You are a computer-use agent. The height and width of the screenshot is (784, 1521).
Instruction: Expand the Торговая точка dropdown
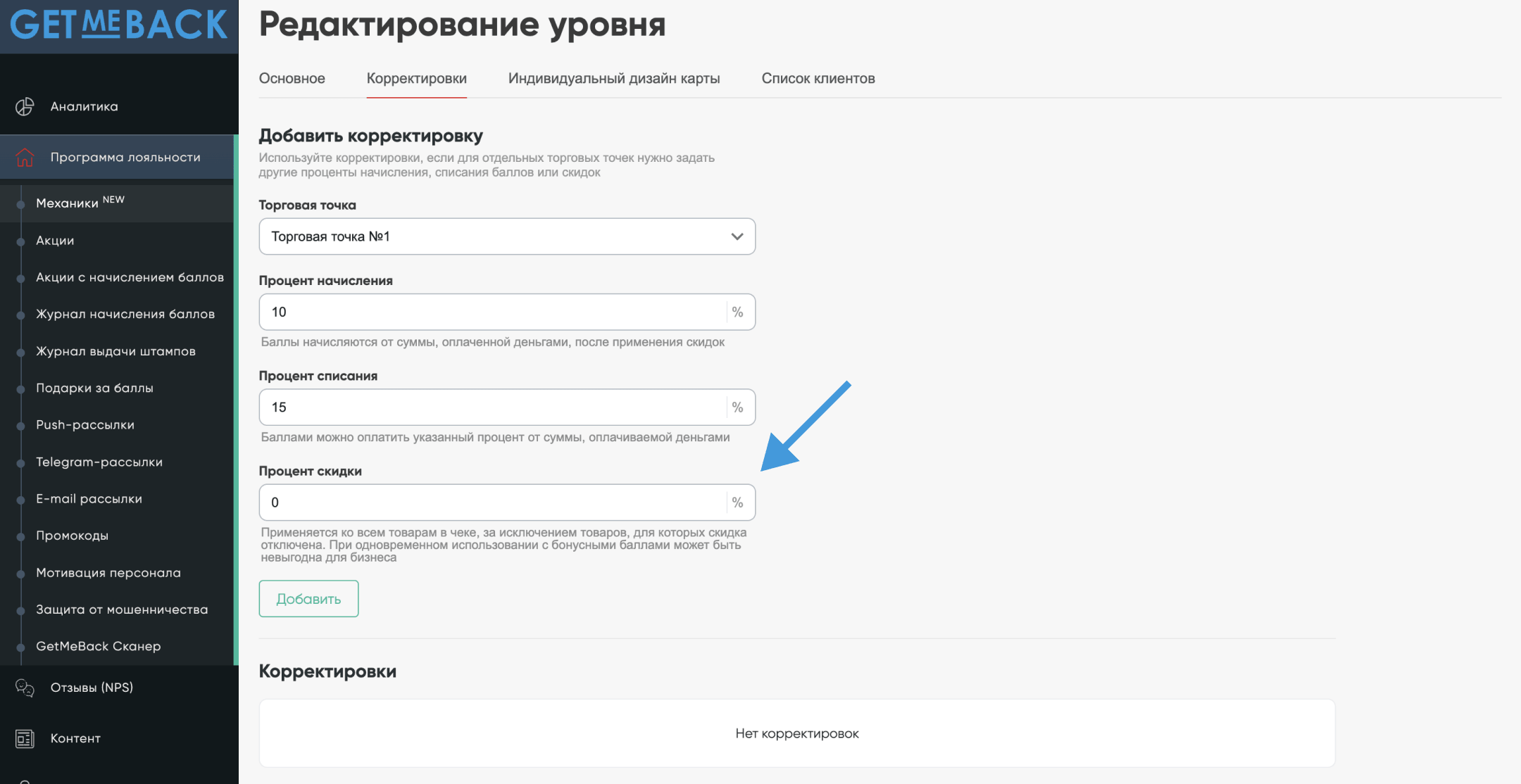pos(737,236)
